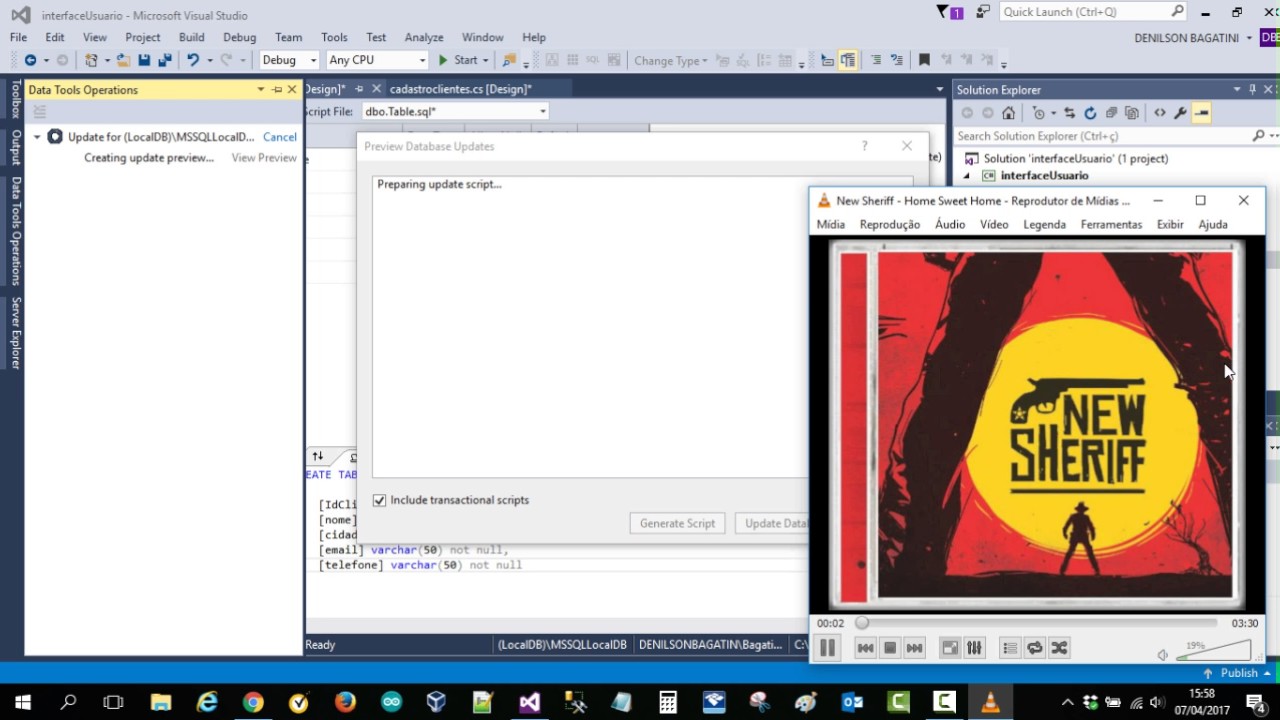Click the Update Database button
The image size is (1280, 720).
(x=772, y=523)
